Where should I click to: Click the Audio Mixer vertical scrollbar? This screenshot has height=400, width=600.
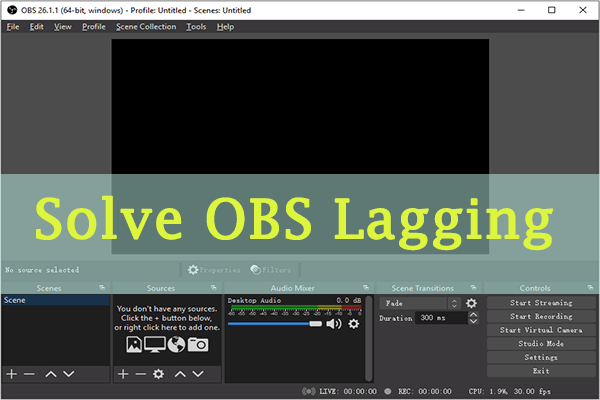point(368,338)
